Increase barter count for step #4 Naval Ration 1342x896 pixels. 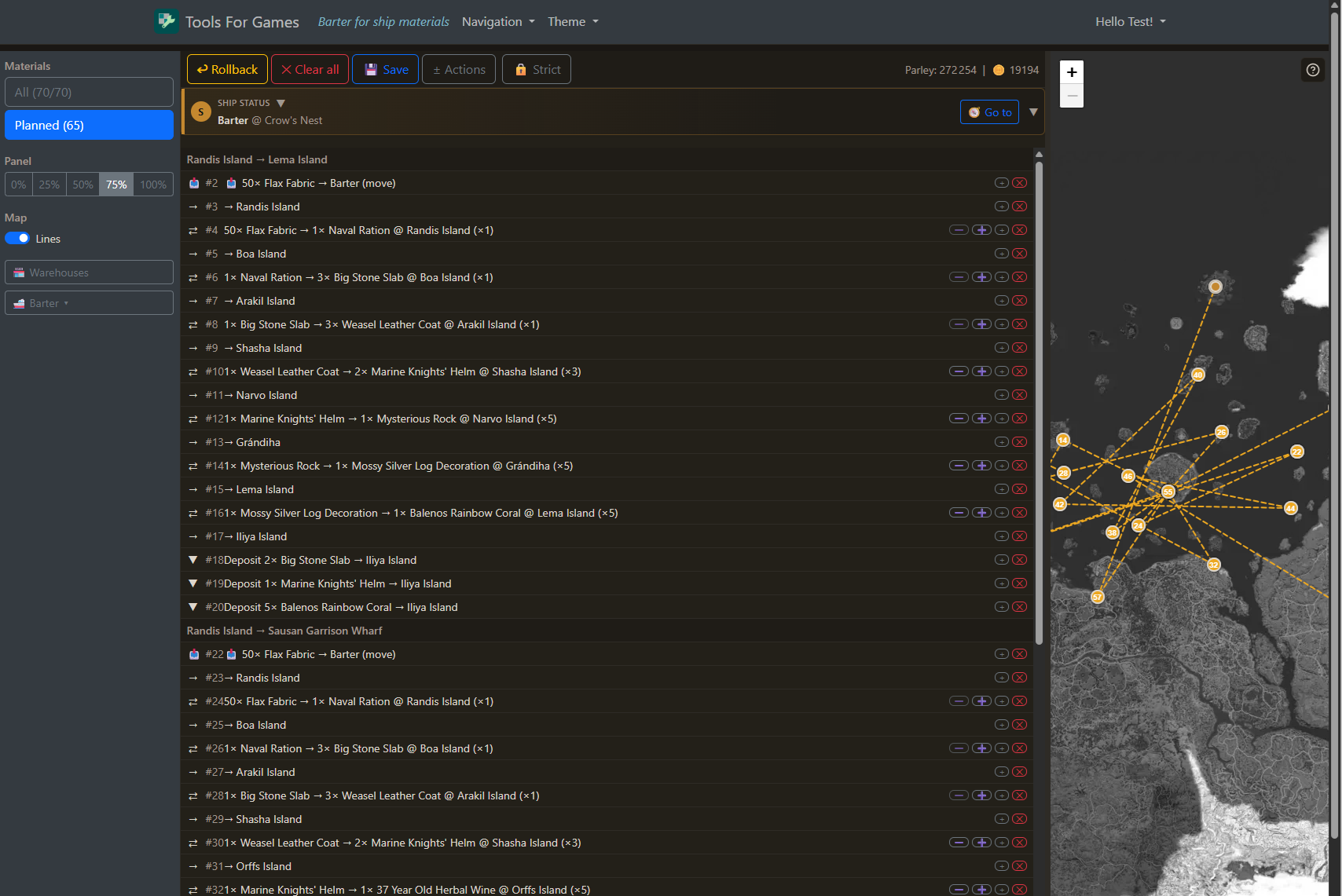[x=981, y=230]
